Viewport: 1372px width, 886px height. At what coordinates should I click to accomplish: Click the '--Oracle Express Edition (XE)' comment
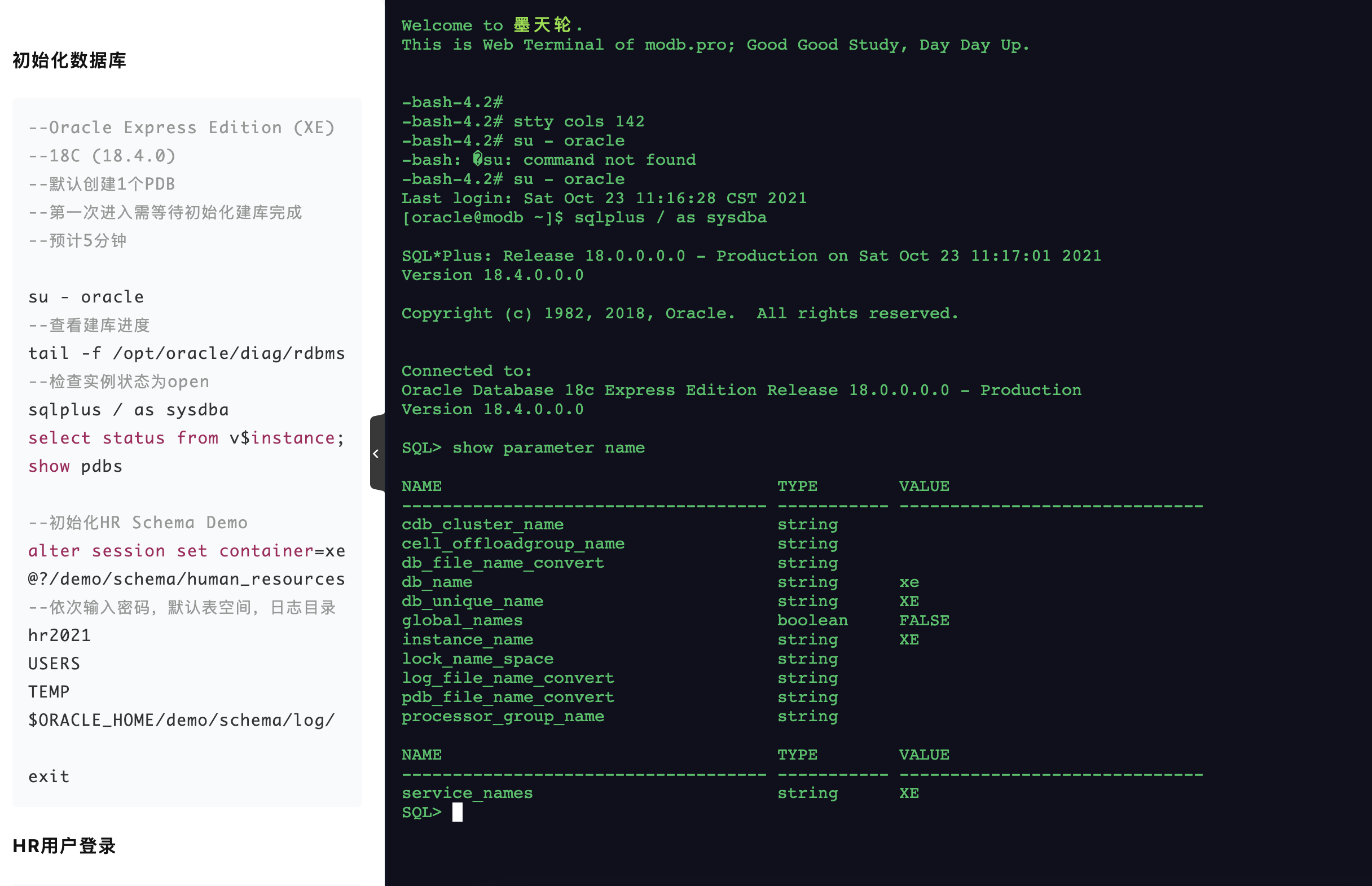coord(181,128)
